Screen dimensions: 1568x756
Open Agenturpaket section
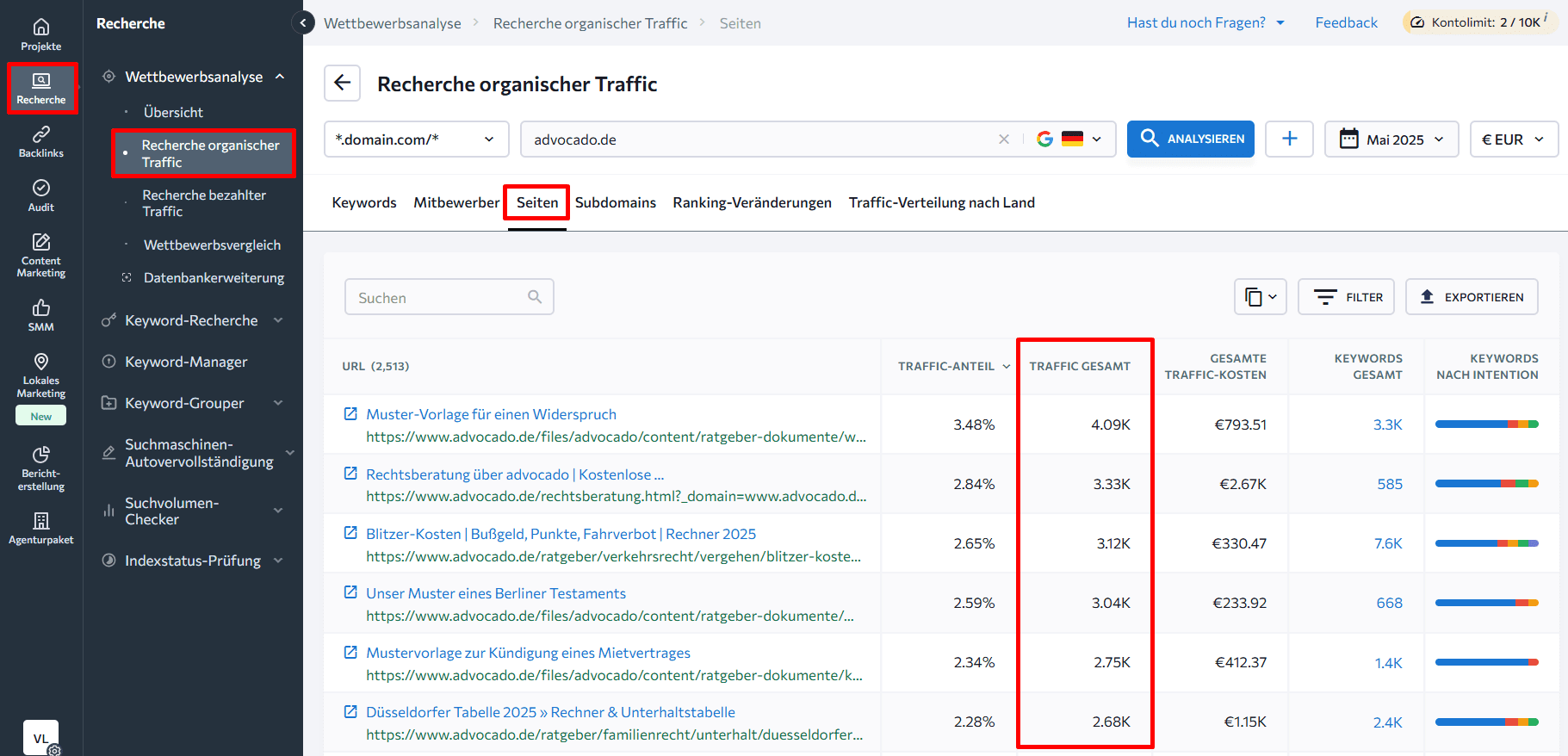click(x=41, y=529)
